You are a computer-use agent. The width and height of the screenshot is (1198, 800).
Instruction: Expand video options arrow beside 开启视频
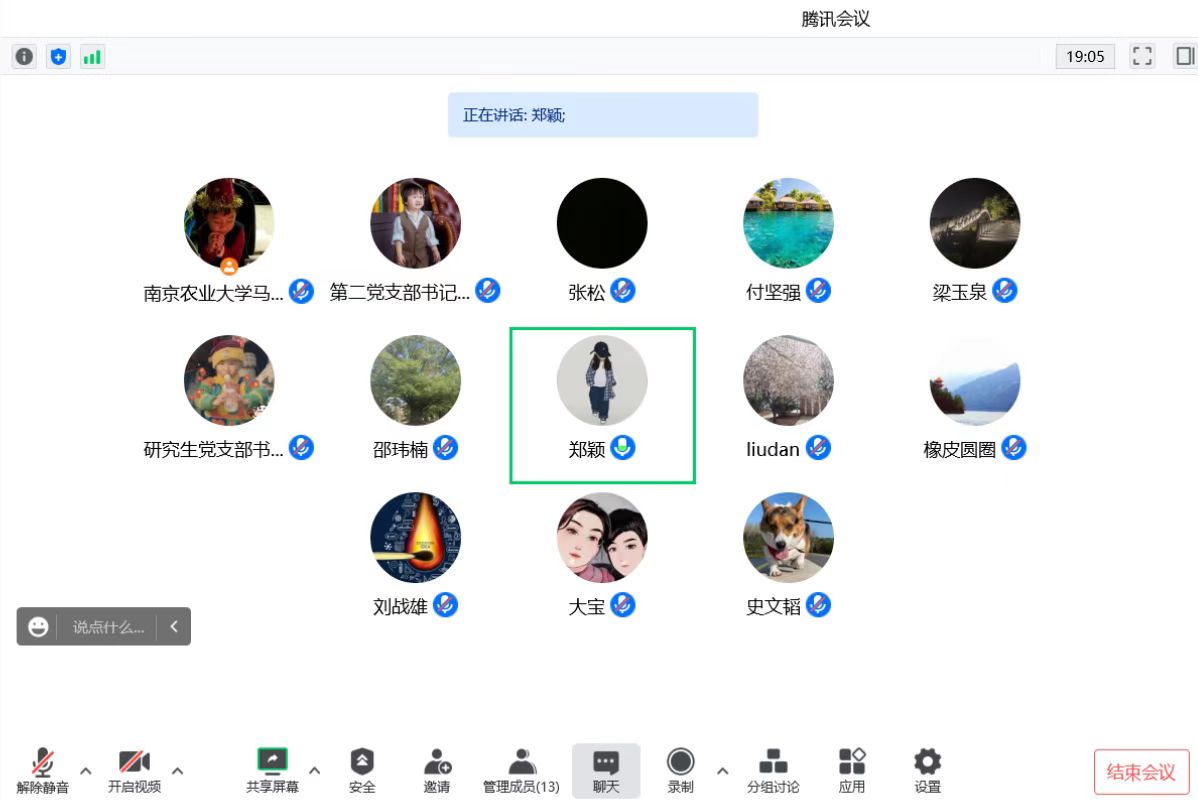(x=178, y=770)
